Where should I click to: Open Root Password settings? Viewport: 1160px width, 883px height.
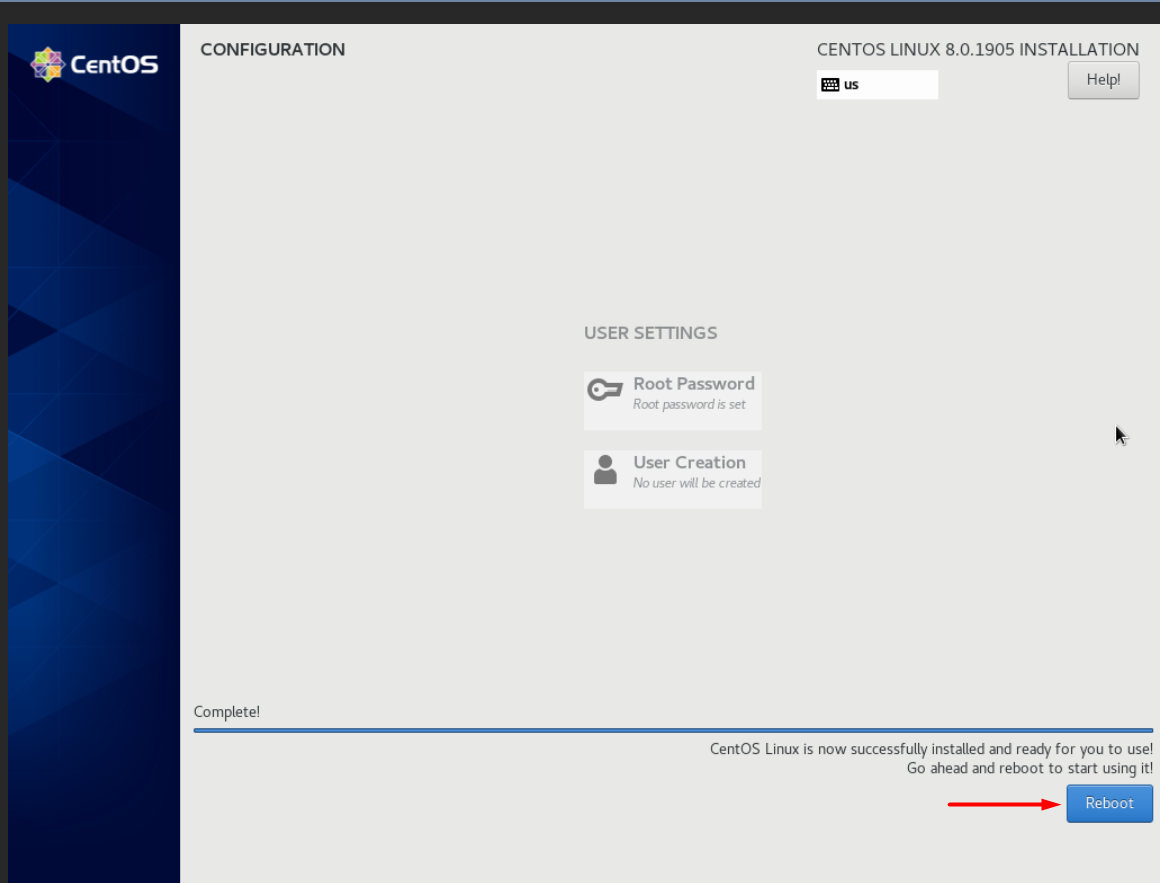click(x=672, y=400)
